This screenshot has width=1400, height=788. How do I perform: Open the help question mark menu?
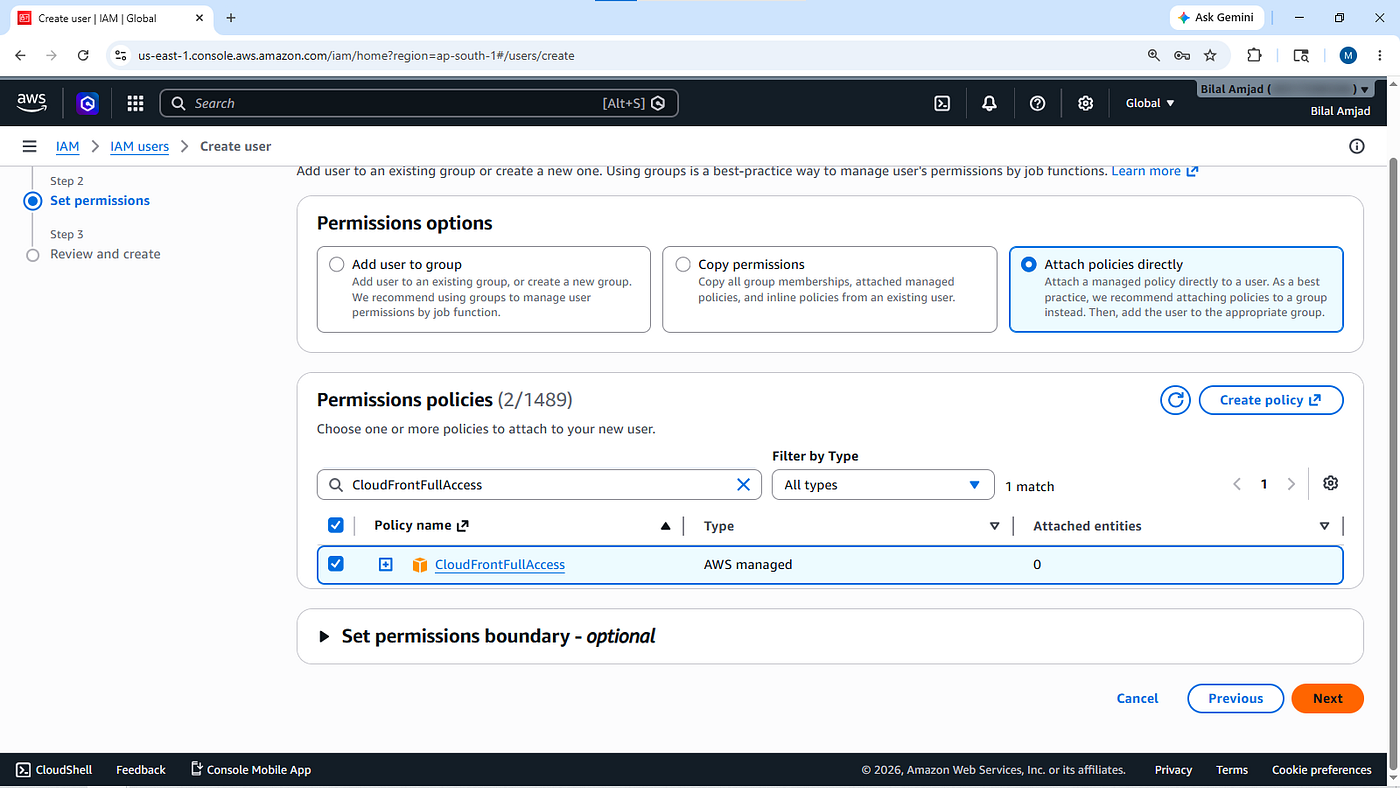click(x=1037, y=103)
